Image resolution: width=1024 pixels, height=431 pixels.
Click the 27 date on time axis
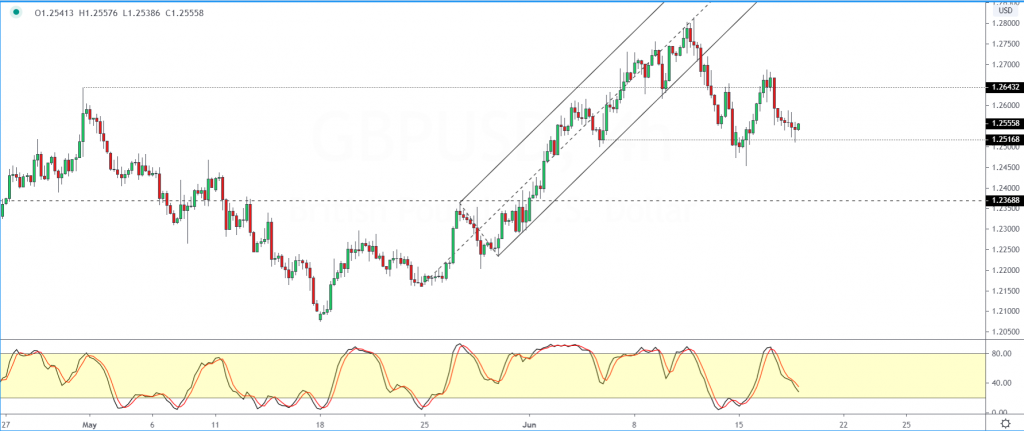coord(7,423)
